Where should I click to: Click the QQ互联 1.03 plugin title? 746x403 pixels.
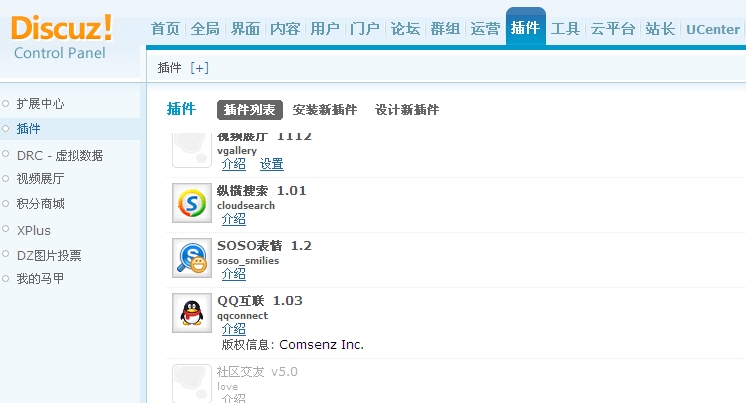[260, 301]
